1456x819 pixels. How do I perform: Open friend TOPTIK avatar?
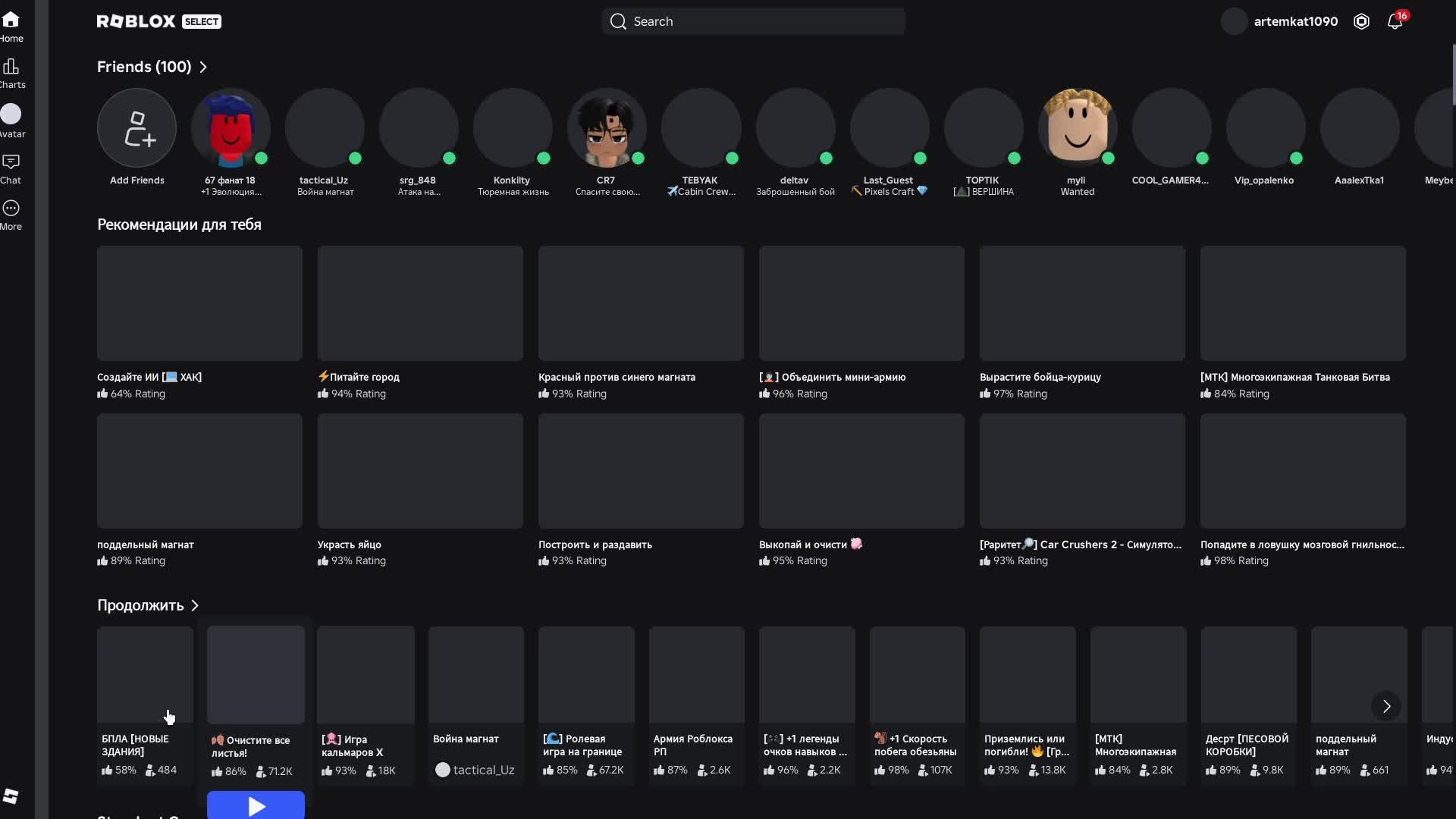[x=983, y=128]
